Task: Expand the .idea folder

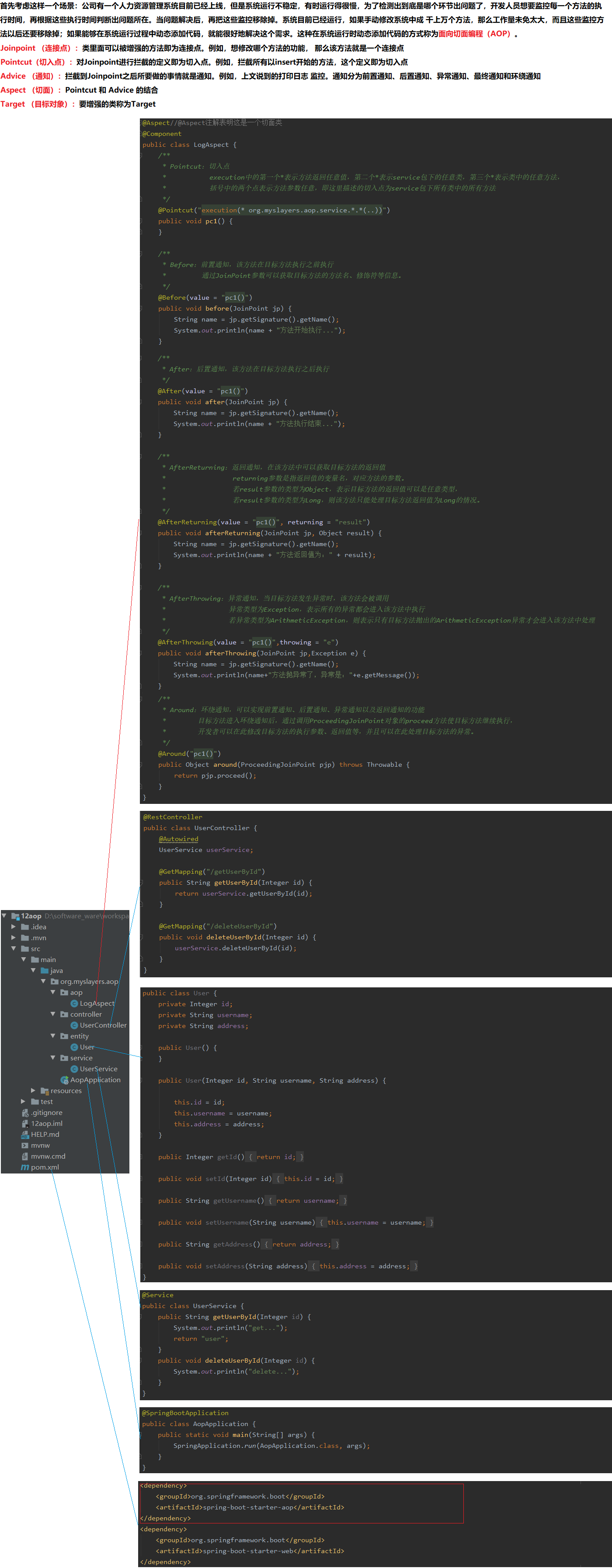Action: pos(14,927)
